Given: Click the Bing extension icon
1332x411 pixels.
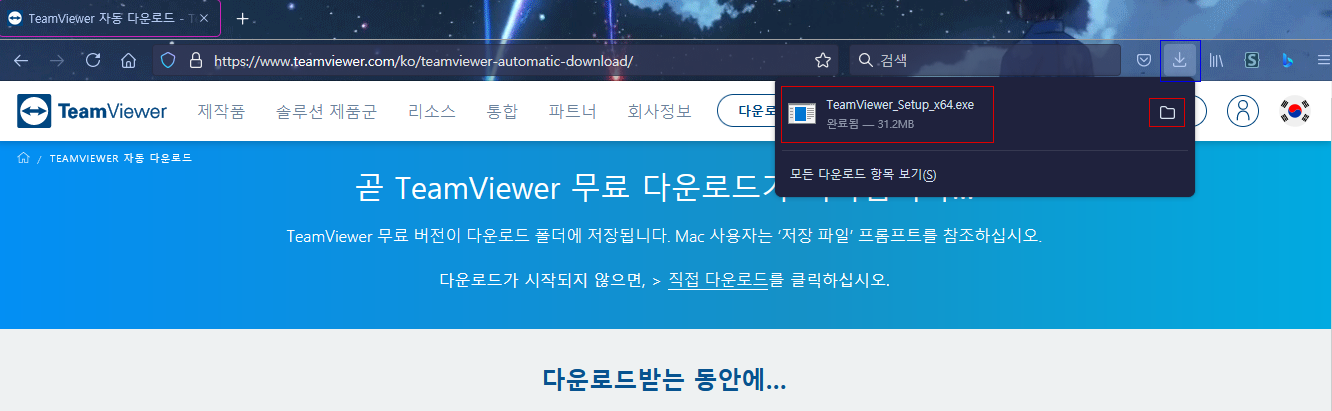Looking at the screenshot, I should pos(1287,60).
